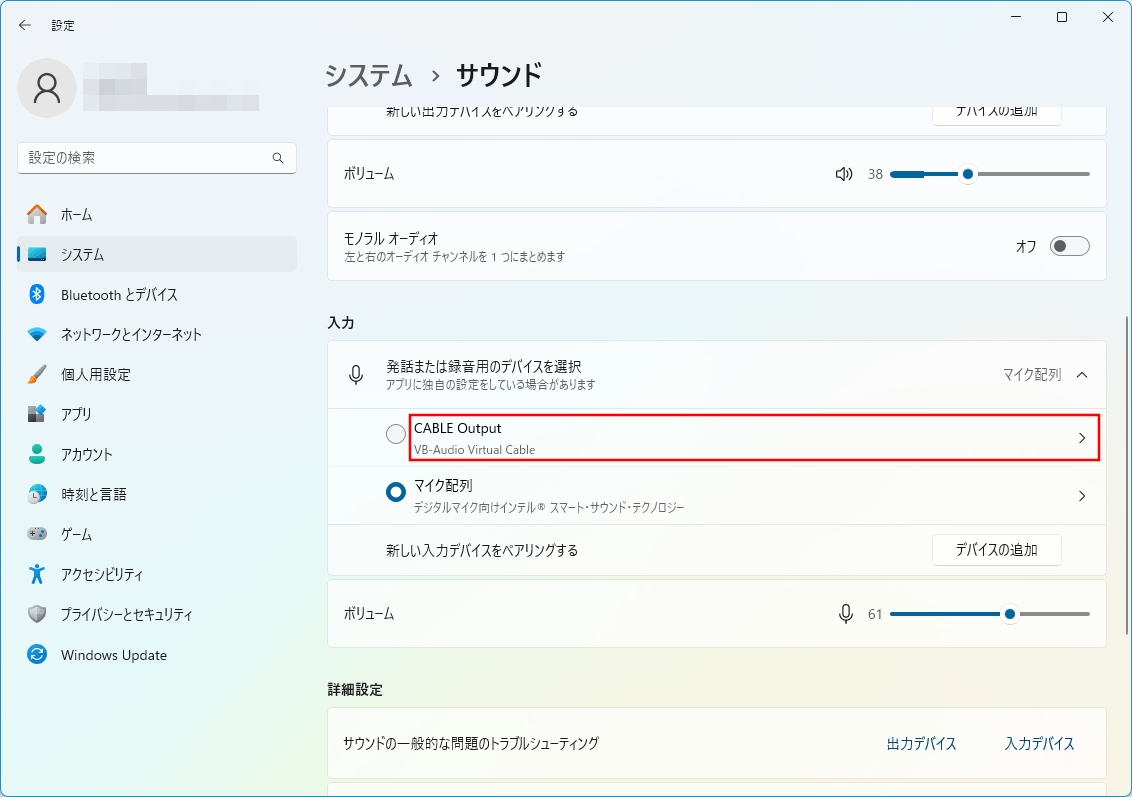Select CABLE Output radio button
1132x797 pixels.
pyautogui.click(x=396, y=434)
